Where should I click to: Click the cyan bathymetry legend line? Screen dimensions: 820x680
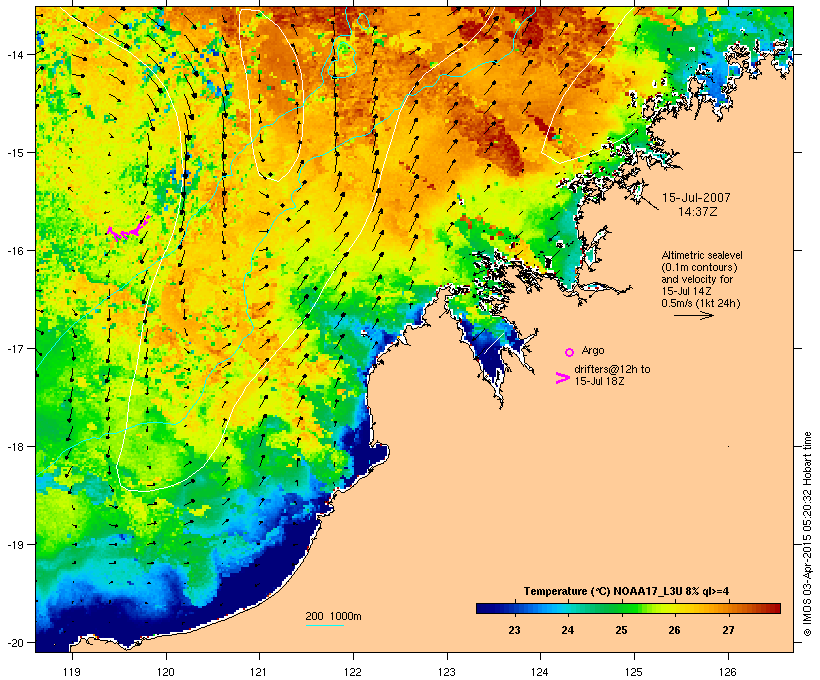click(x=325, y=625)
